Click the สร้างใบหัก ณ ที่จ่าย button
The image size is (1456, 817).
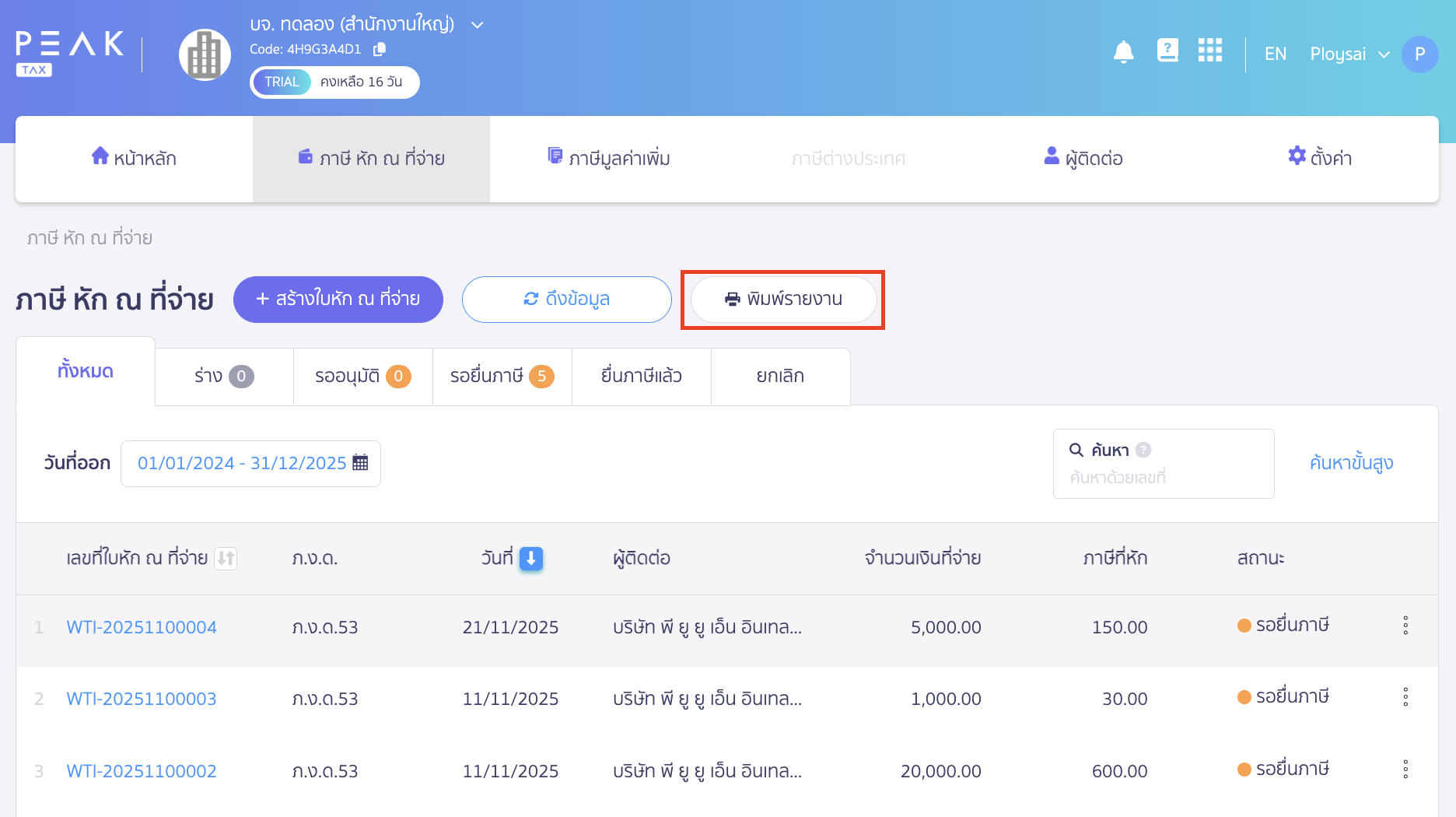point(338,300)
